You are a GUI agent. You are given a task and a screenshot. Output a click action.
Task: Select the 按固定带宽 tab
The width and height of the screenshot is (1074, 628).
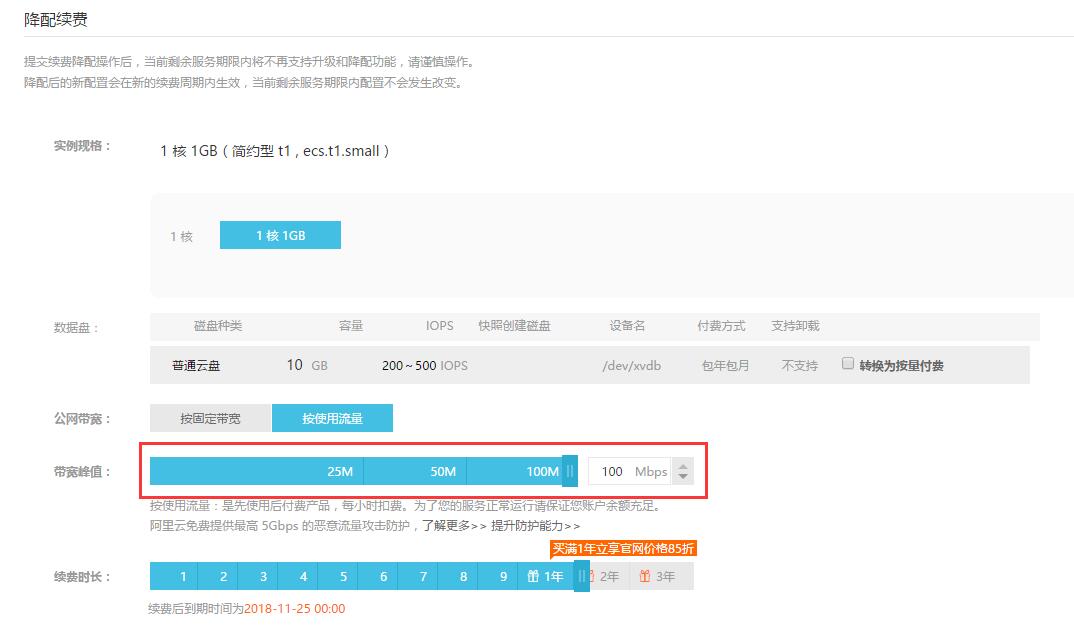(x=210, y=418)
